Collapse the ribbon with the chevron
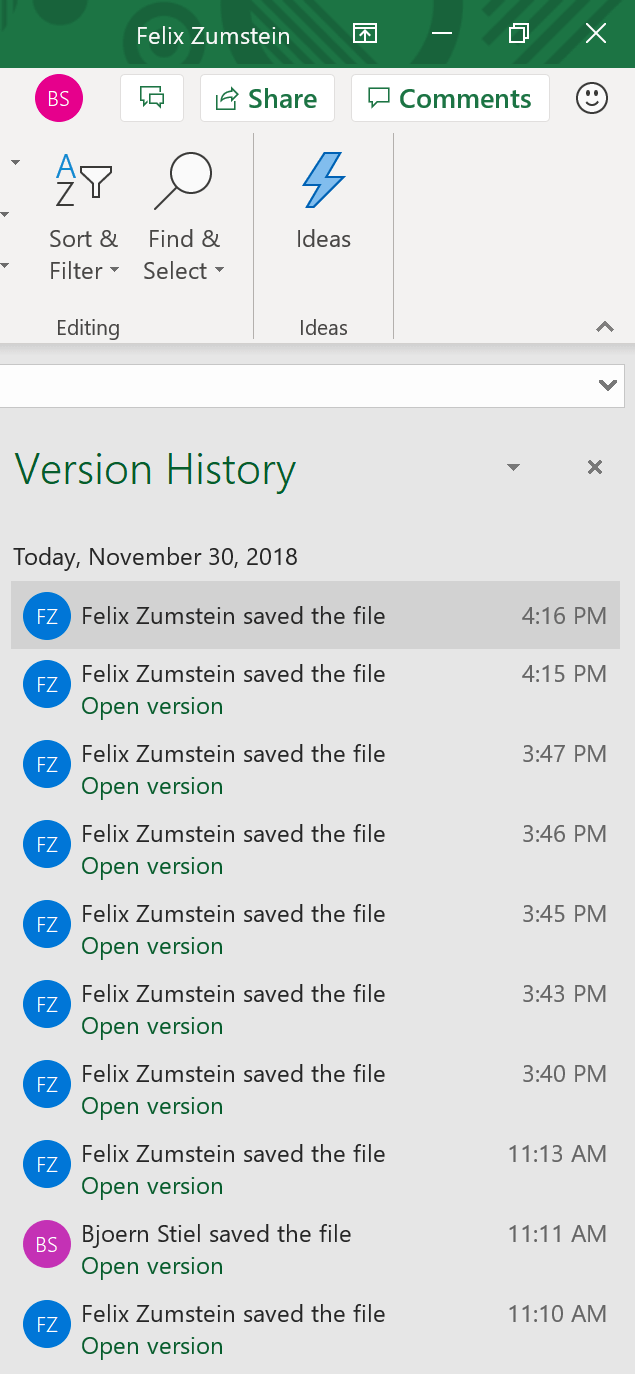635x1374 pixels. coord(604,326)
